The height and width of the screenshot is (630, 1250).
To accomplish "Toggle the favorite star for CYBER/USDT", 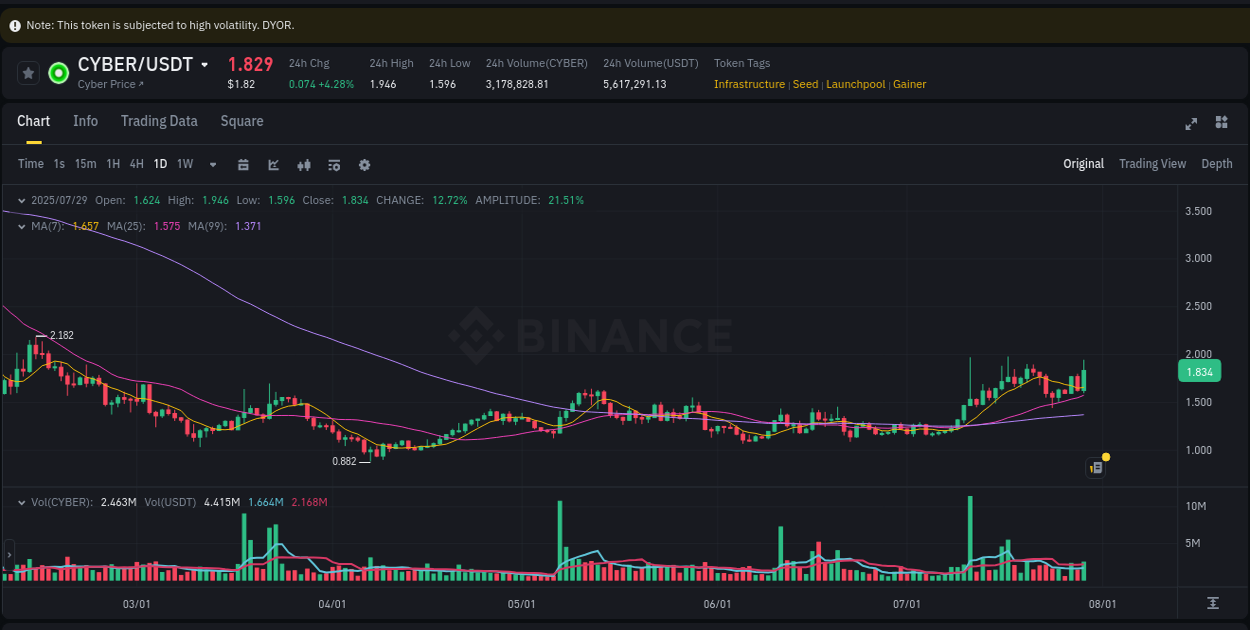I will pyautogui.click(x=26, y=72).
